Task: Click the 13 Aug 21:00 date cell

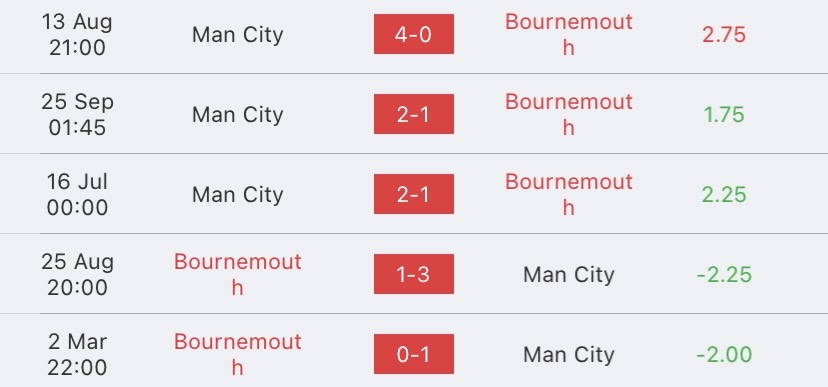Action: 77,34
